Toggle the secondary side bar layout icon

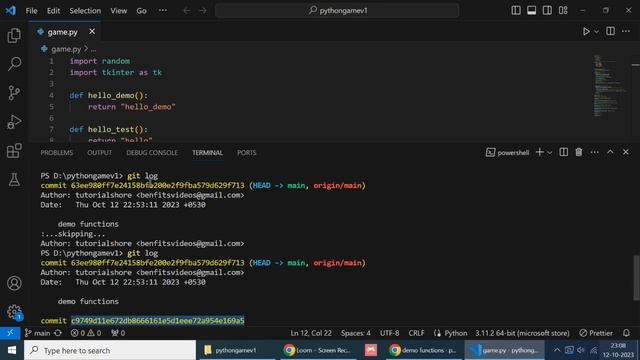(x=547, y=11)
